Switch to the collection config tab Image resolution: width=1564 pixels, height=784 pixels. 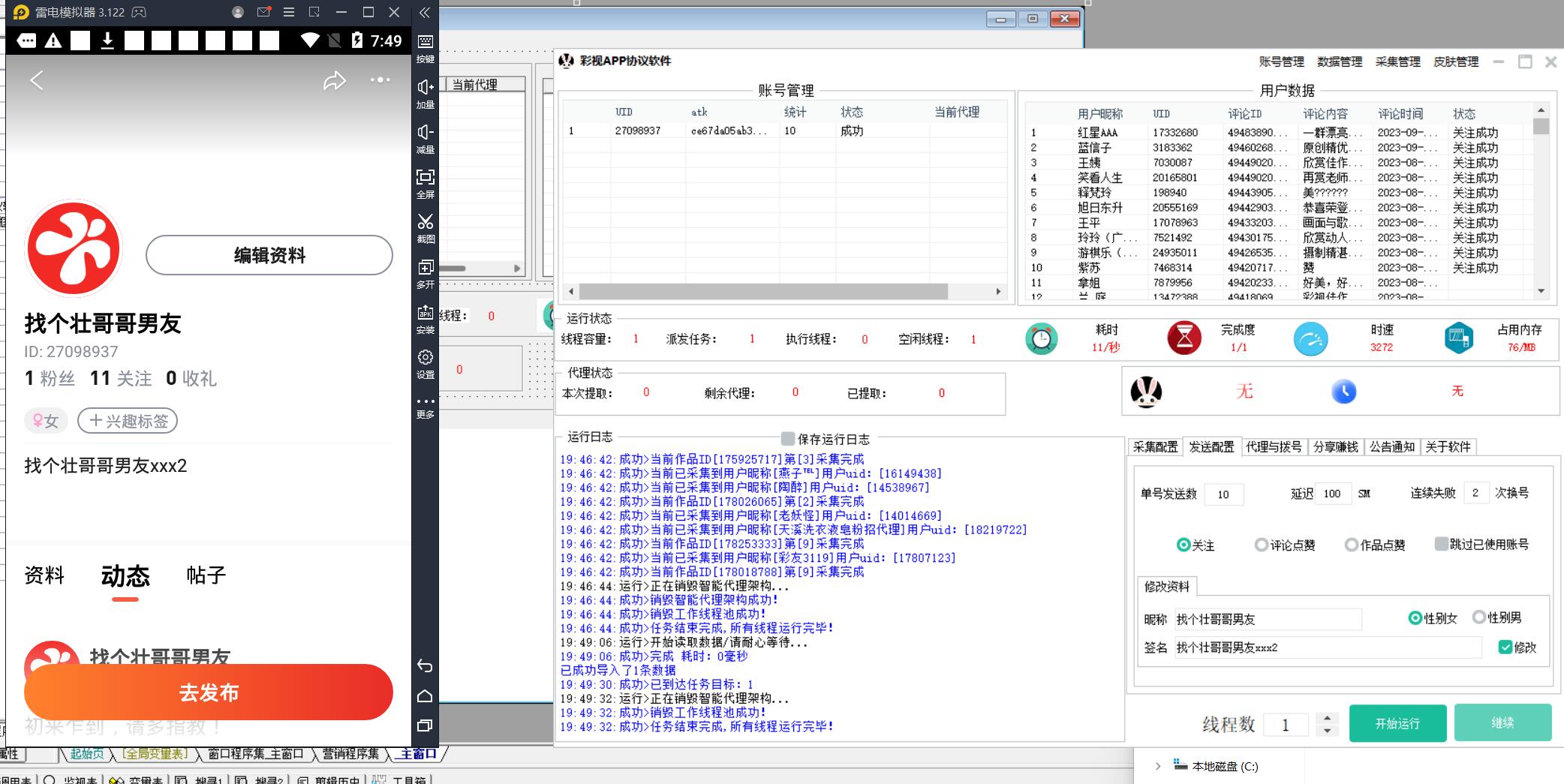pyautogui.click(x=1155, y=447)
